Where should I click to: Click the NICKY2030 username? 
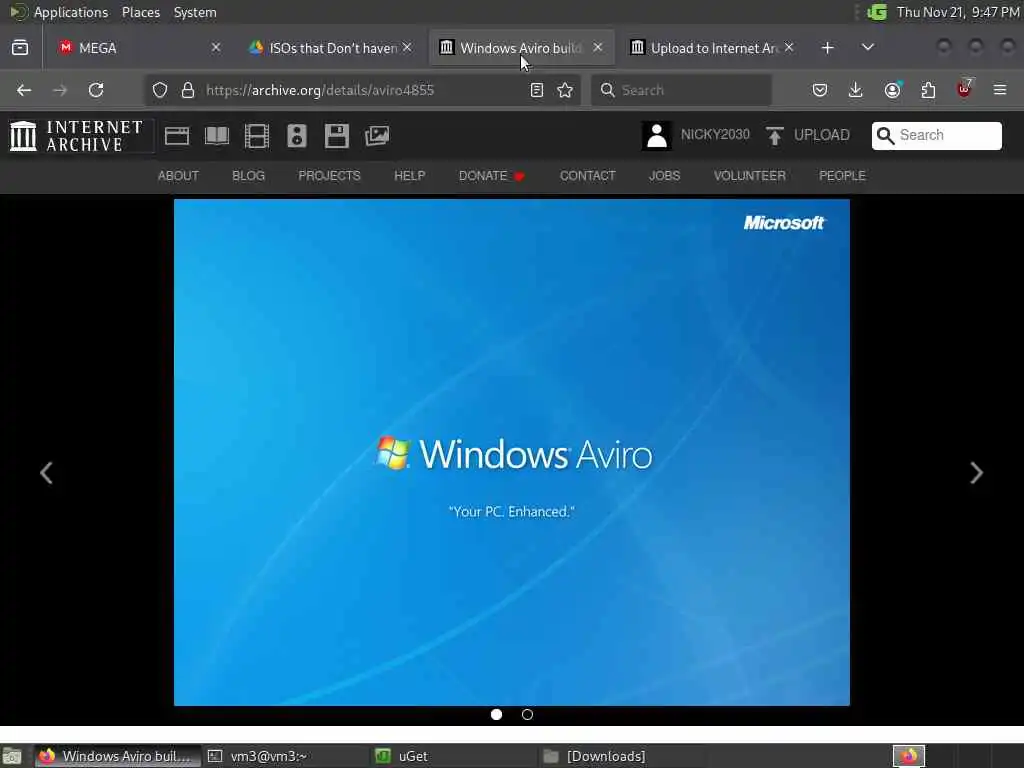(715, 135)
